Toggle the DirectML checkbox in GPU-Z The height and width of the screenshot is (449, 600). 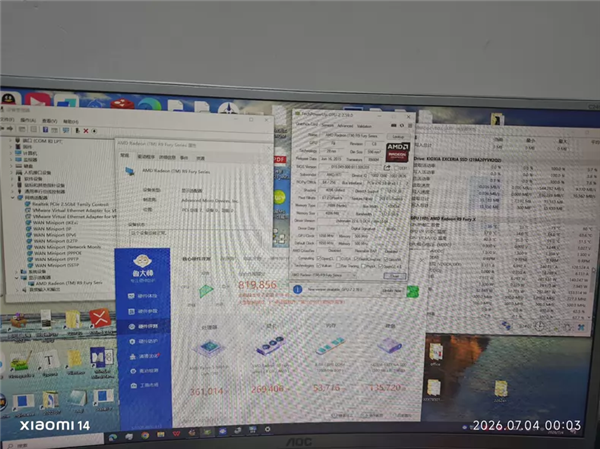pyautogui.click(x=386, y=260)
